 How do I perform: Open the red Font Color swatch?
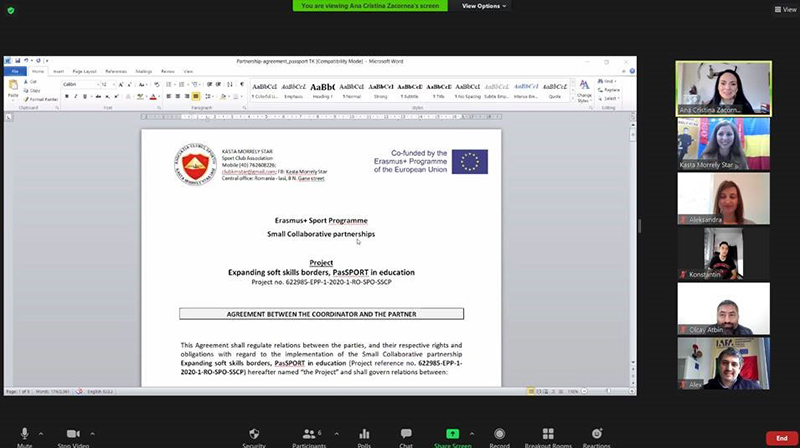[x=153, y=96]
